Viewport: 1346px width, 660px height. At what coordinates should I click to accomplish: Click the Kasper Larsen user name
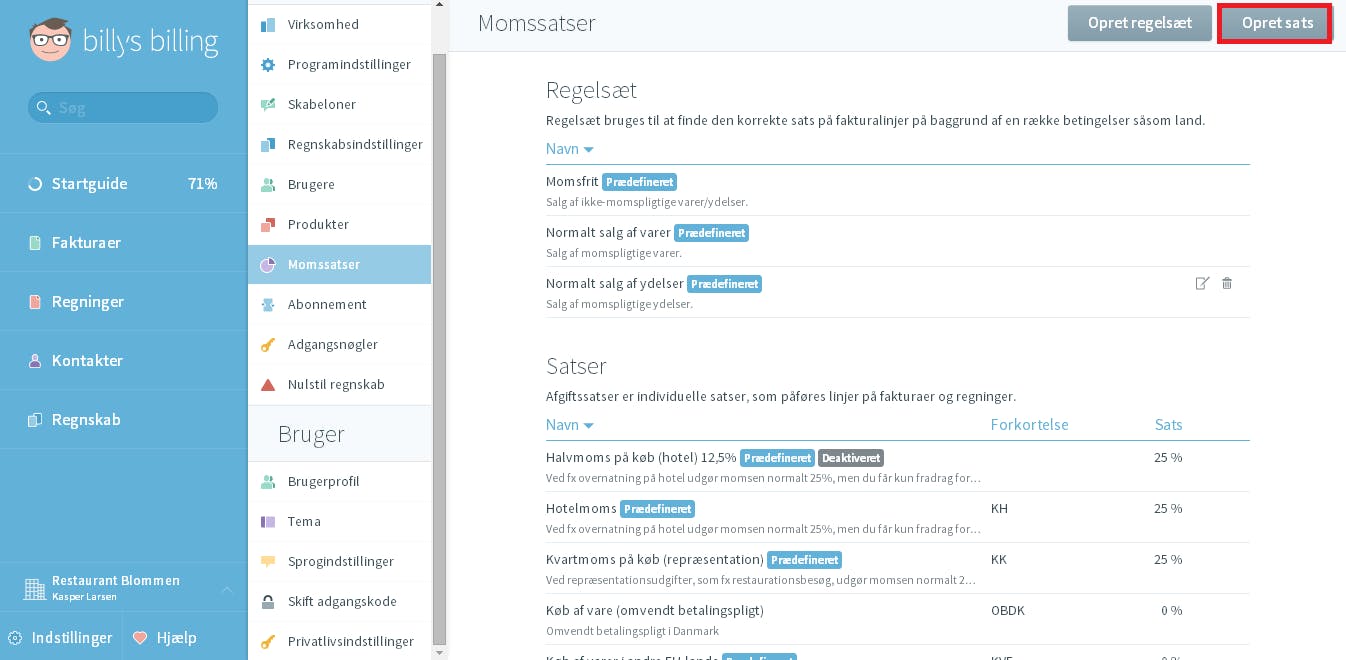(83, 597)
